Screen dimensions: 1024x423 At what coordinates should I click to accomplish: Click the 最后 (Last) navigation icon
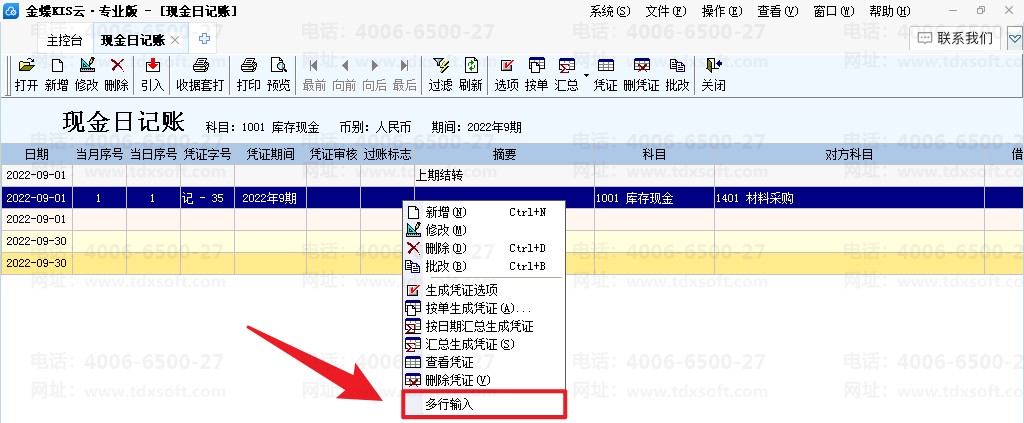[x=404, y=74]
